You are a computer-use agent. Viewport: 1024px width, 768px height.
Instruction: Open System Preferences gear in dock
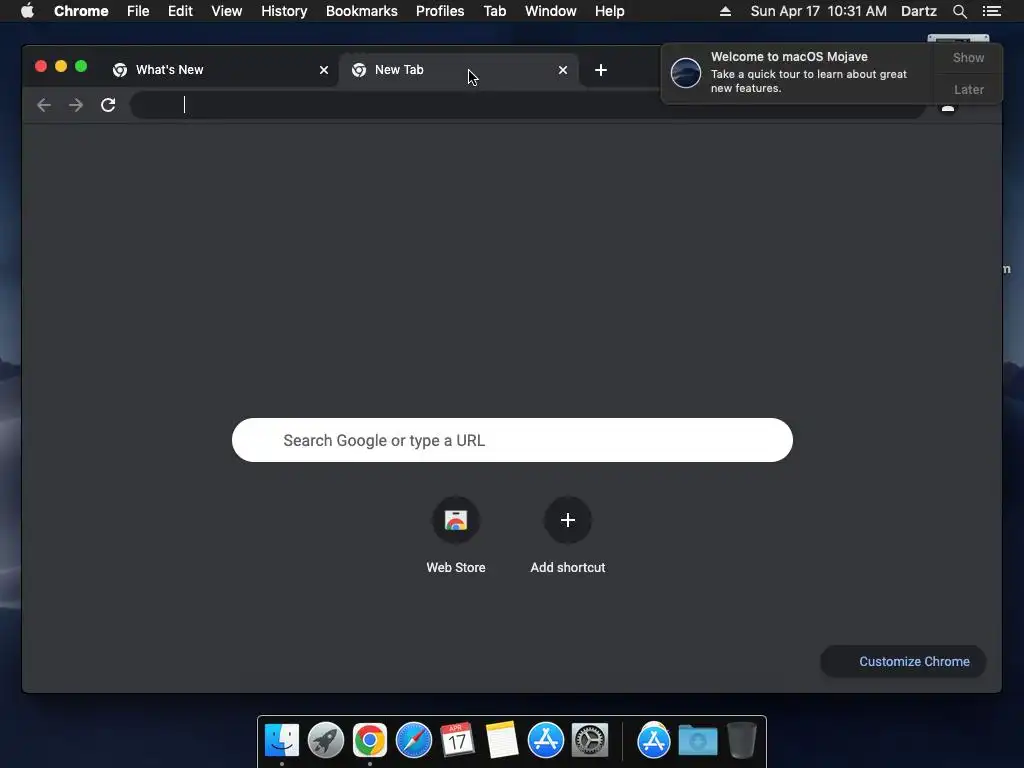(590, 741)
